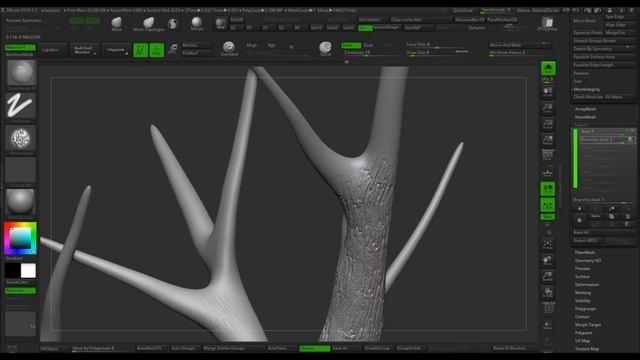
Task: Click the Zoom3D icon
Action: [x=548, y=276]
